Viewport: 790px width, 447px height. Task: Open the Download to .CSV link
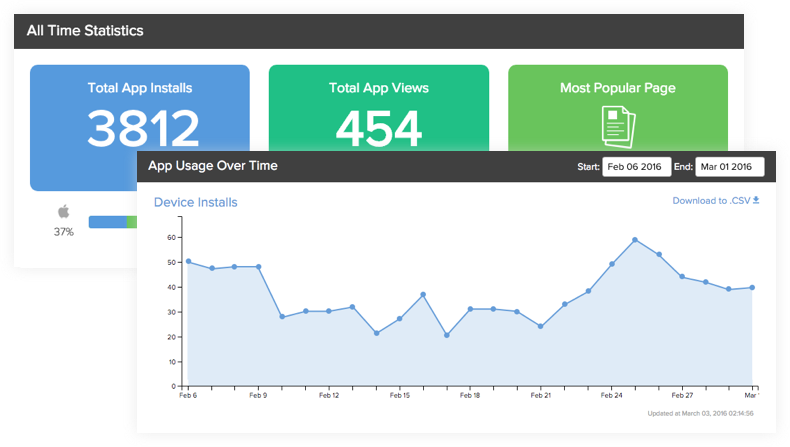pos(711,200)
